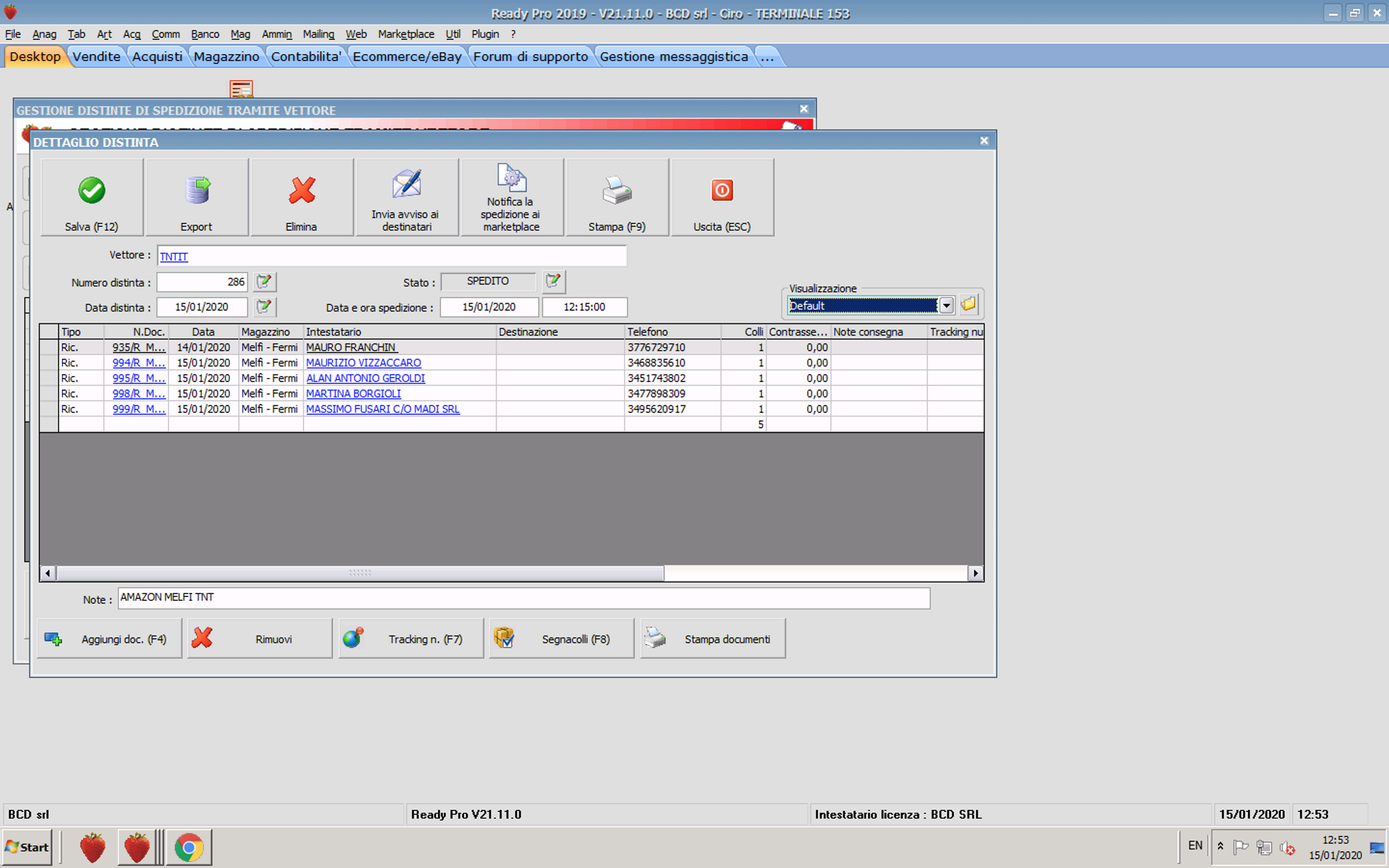This screenshot has height=868, width=1389.
Task: Click the Stampa (F9) printer button
Action: coord(617,197)
